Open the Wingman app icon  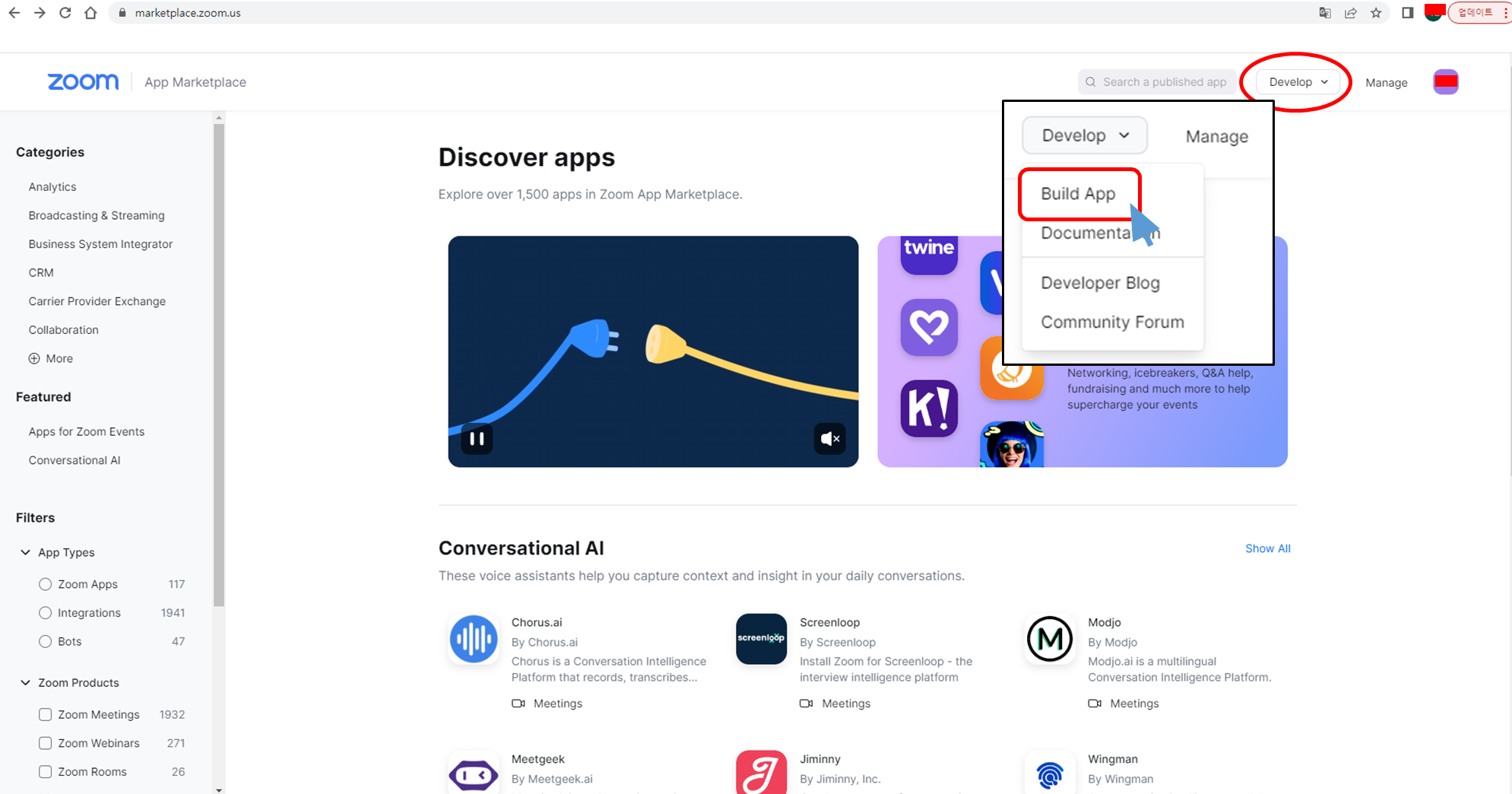(x=1050, y=774)
